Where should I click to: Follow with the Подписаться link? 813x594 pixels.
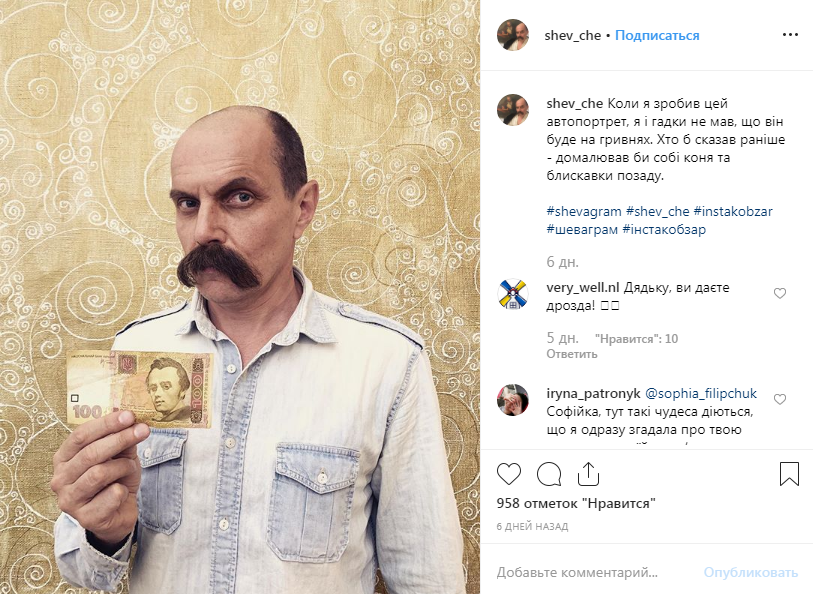[x=657, y=35]
